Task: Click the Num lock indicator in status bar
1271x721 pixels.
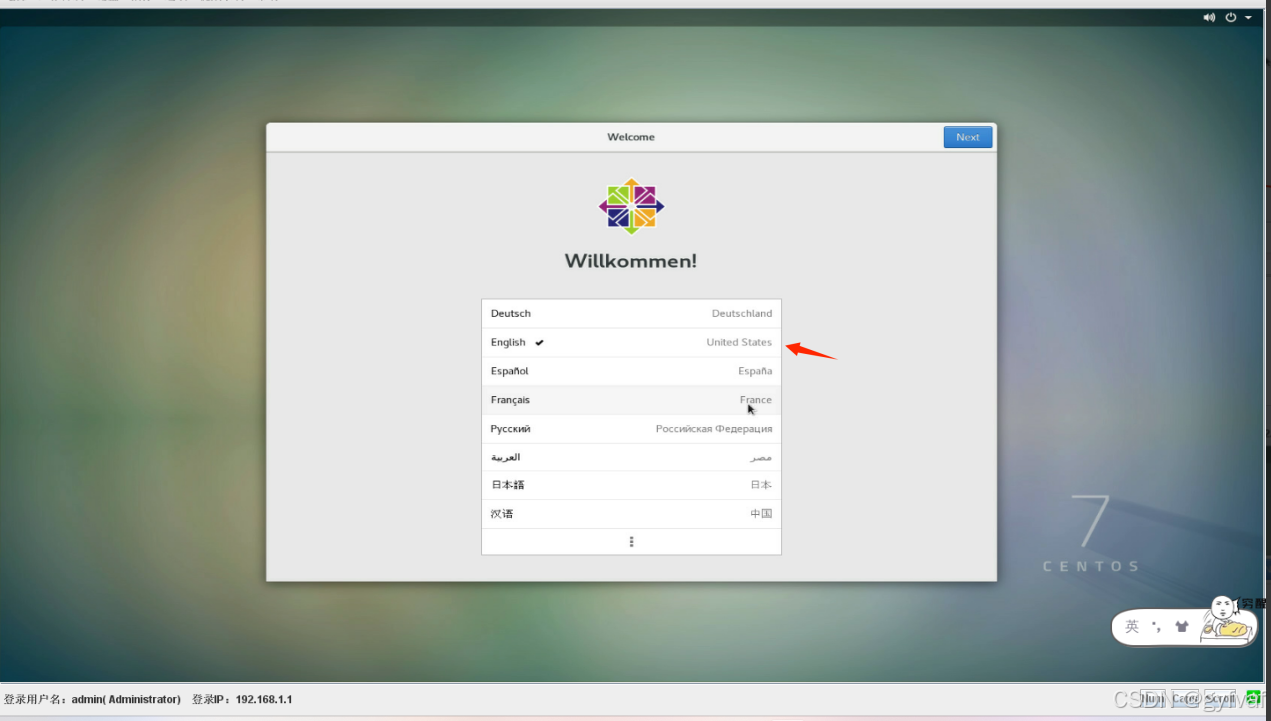Action: point(1153,698)
